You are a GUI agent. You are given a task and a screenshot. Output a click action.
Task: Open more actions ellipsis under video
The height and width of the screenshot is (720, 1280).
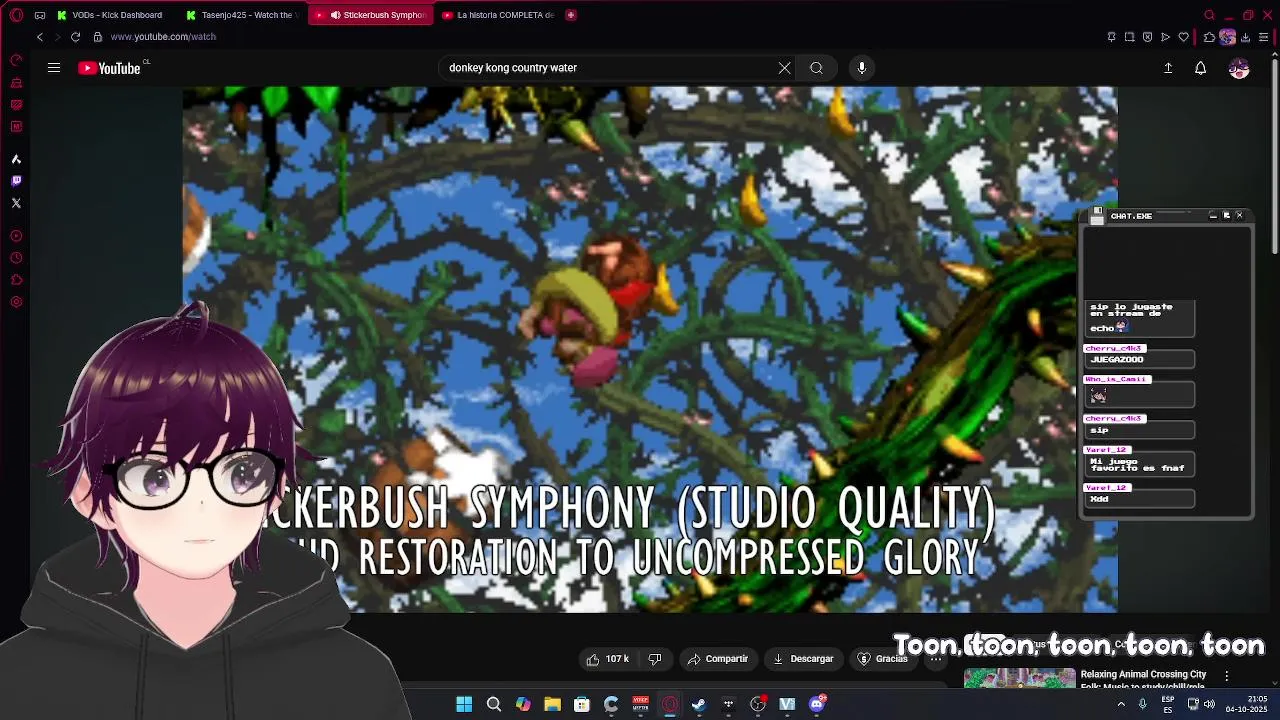coord(936,659)
